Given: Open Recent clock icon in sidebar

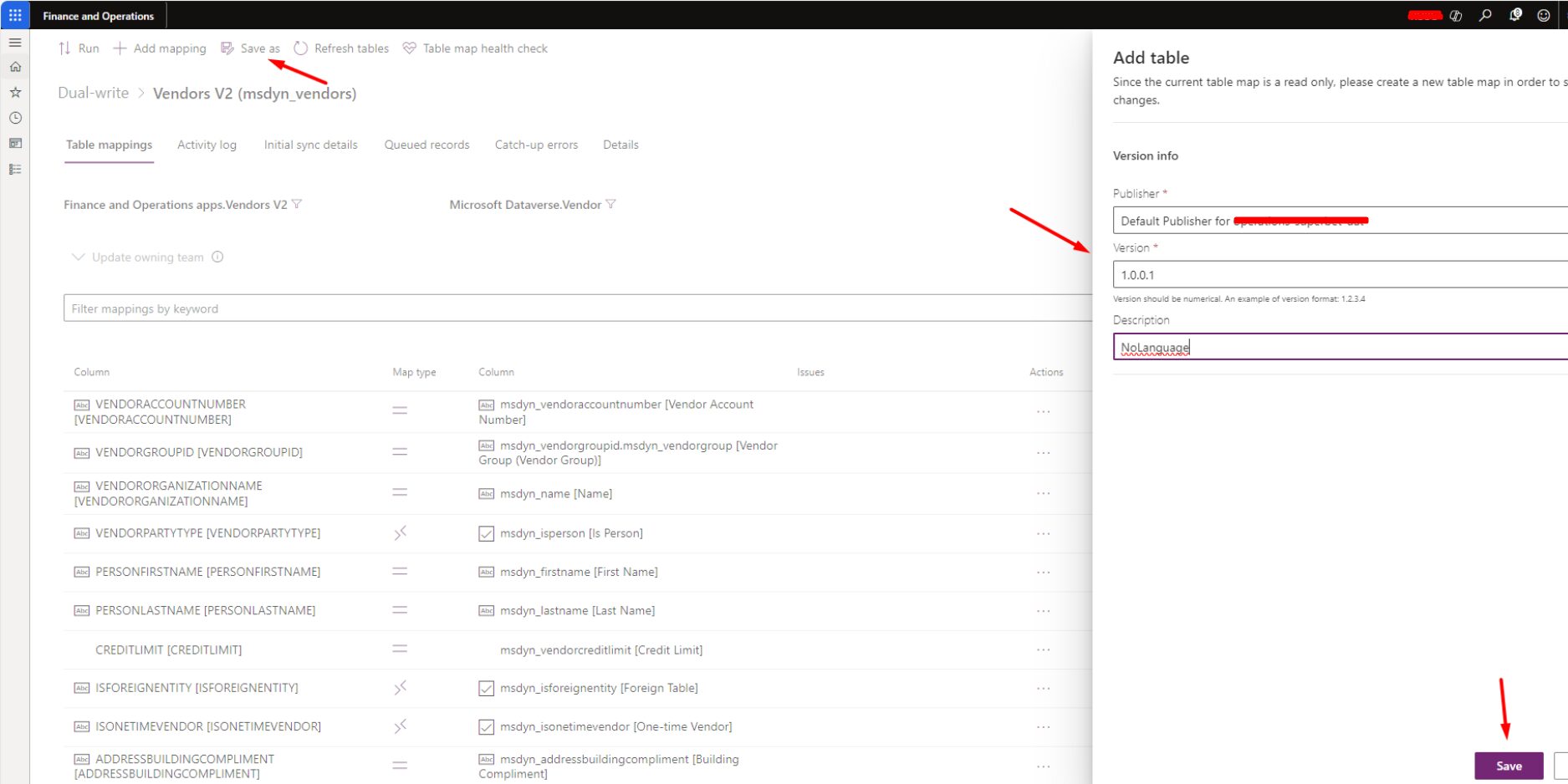Looking at the screenshot, I should click(15, 118).
